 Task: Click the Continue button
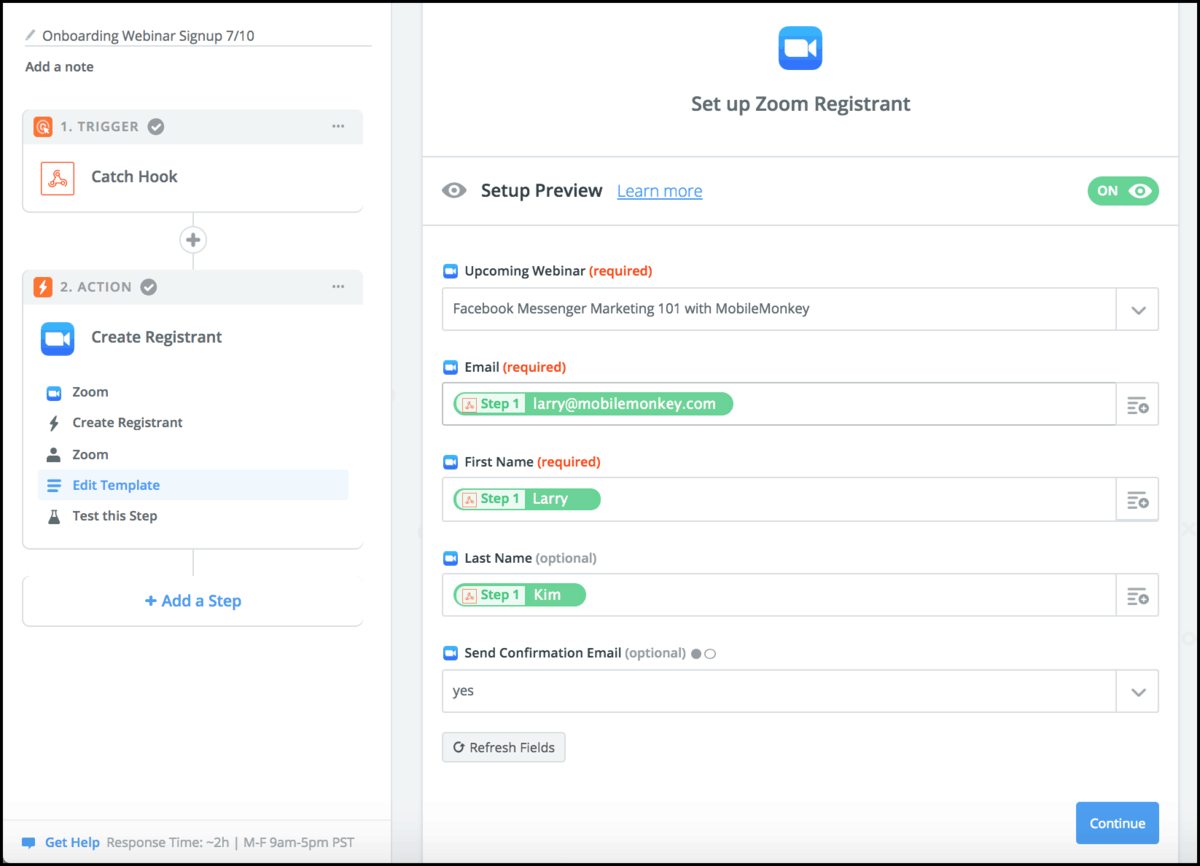1117,823
